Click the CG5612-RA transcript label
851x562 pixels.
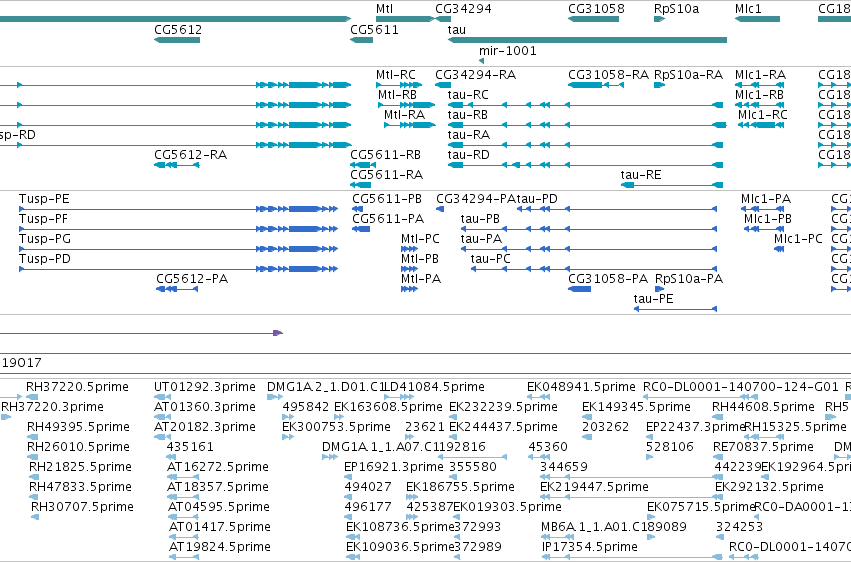click(x=190, y=155)
